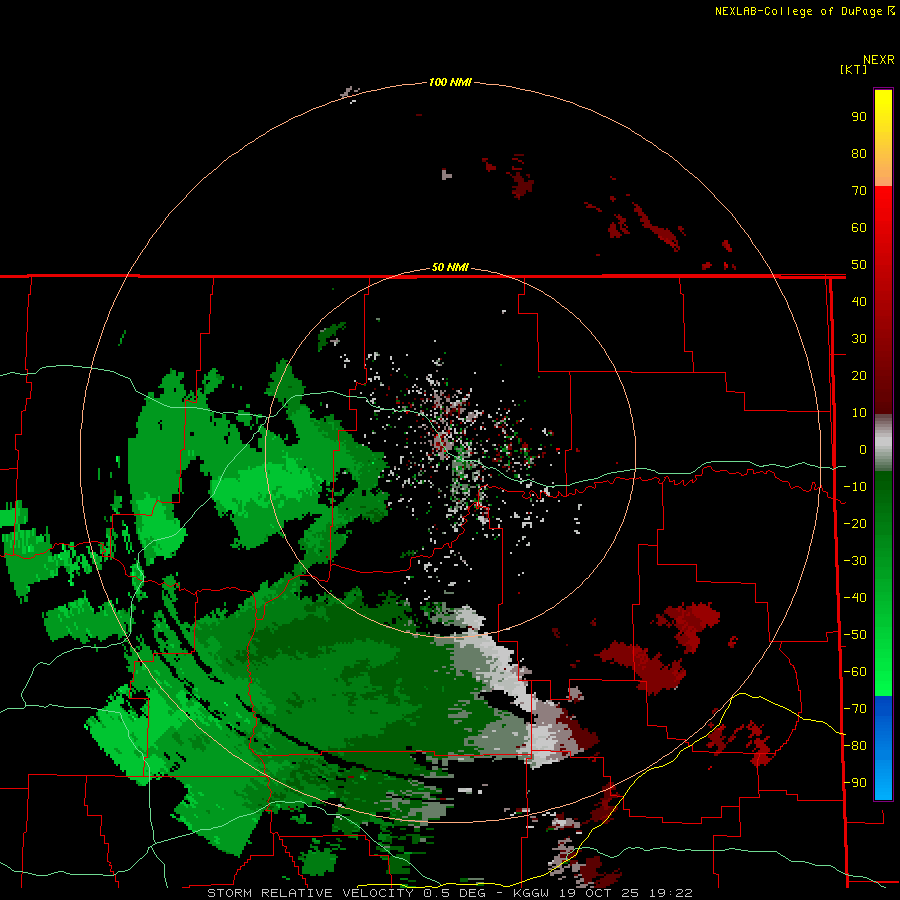The width and height of the screenshot is (900, 900).
Task: Click the 60 knot value on color scale
Action: pyautogui.click(x=859, y=227)
